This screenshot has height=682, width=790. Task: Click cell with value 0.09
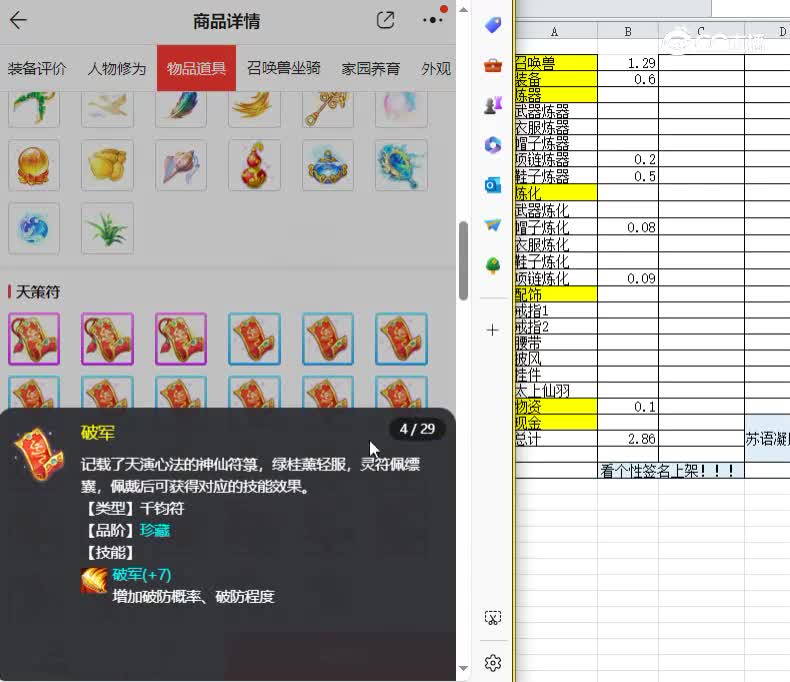pos(628,278)
